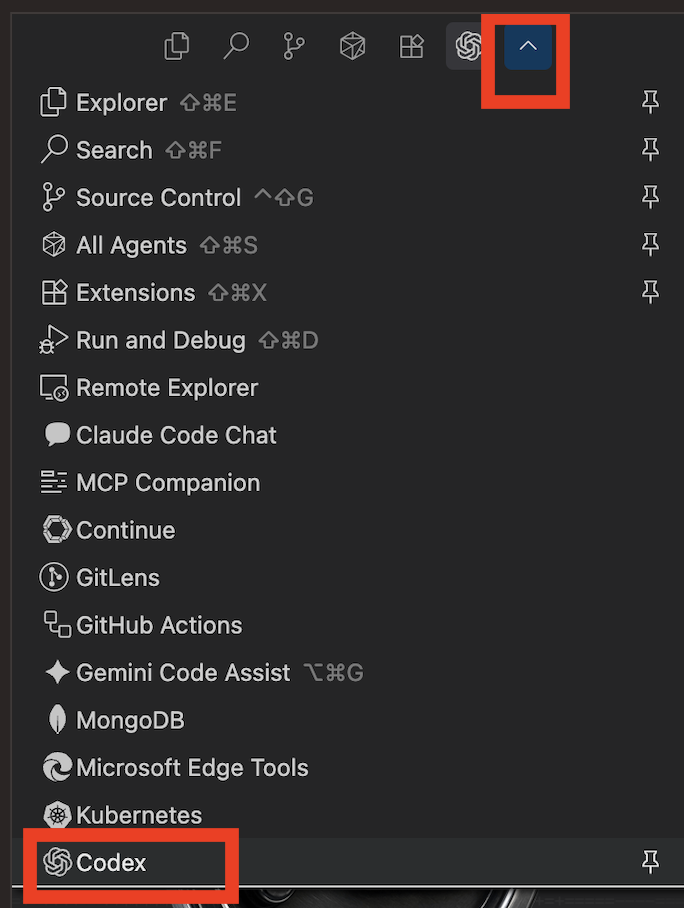Toggle the pin for Extensions entry

[650, 292]
